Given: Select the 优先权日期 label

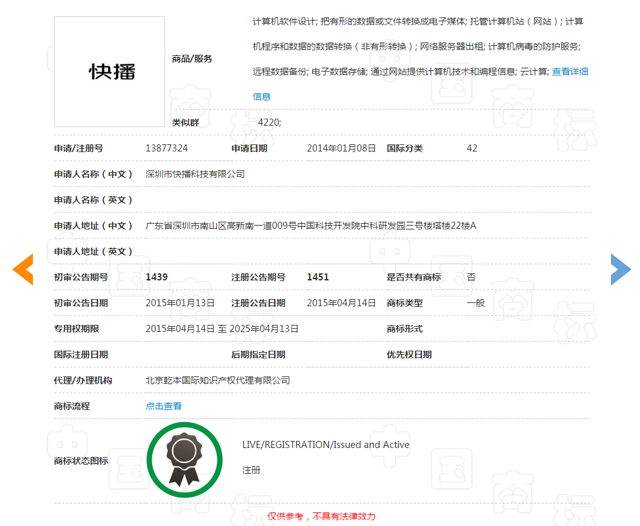Looking at the screenshot, I should pos(409,355).
